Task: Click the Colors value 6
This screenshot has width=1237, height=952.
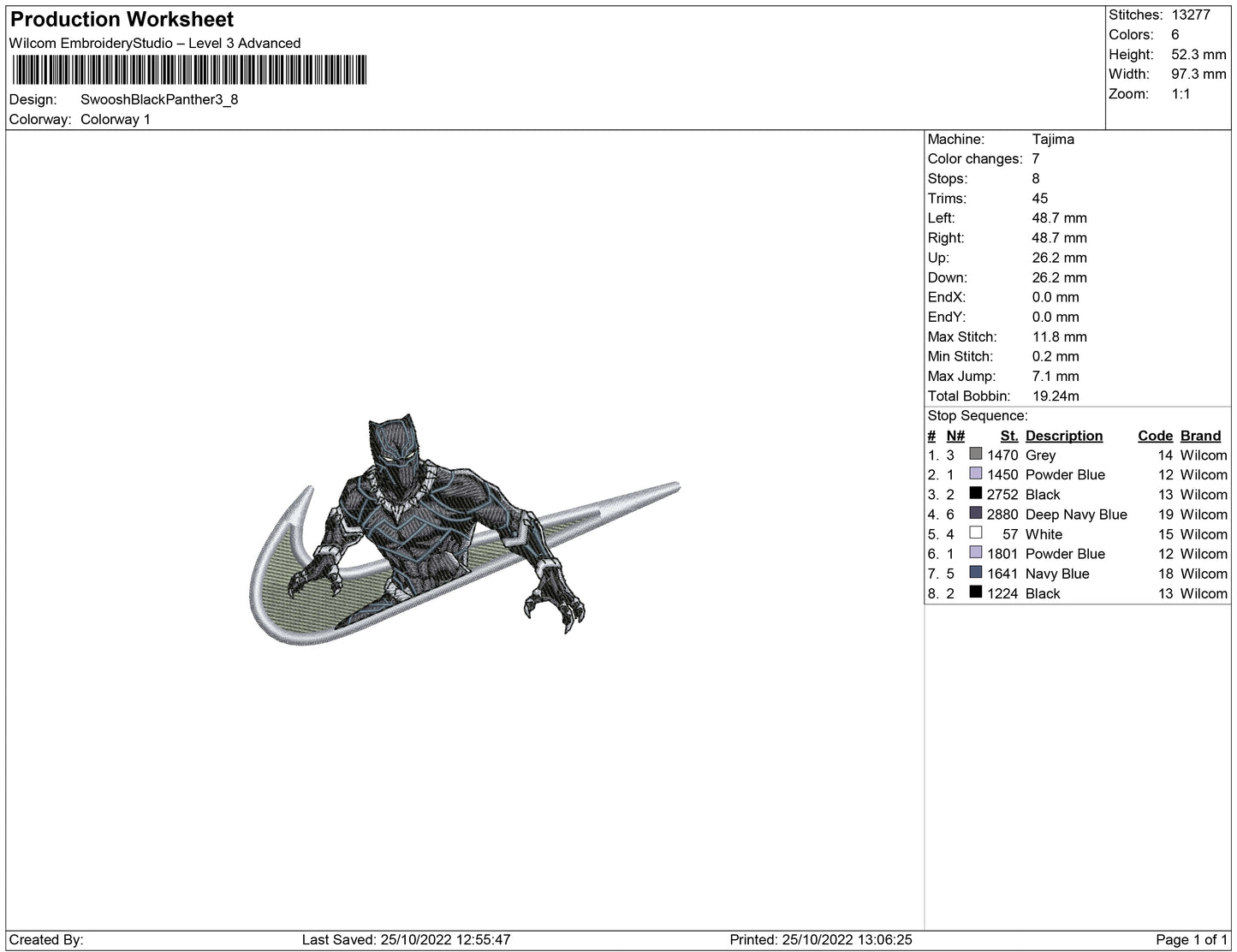Action: tap(1175, 34)
